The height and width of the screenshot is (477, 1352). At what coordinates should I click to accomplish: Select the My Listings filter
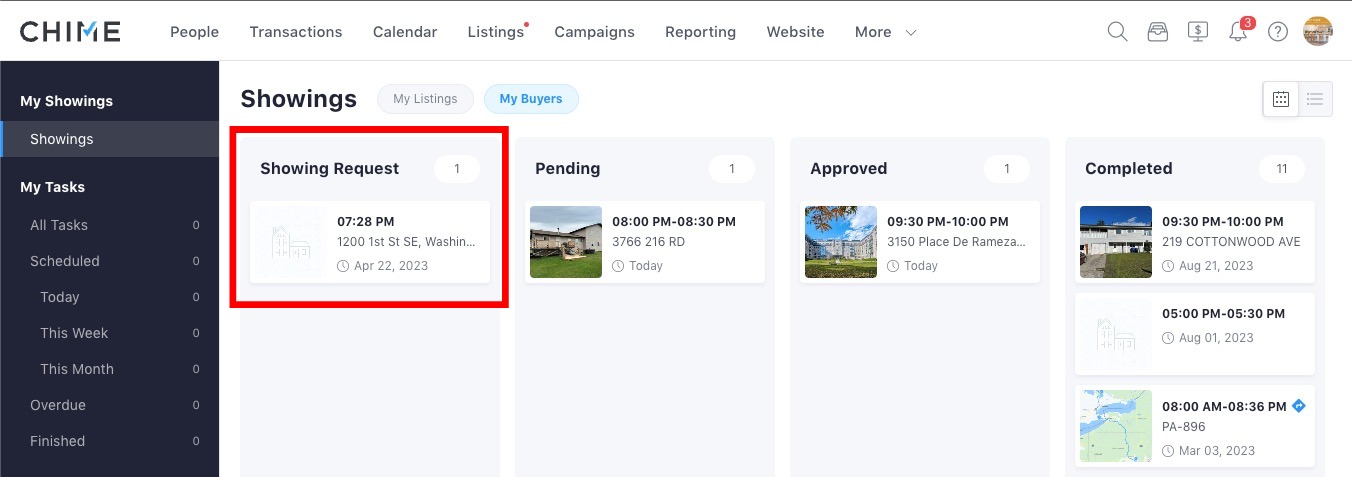(425, 99)
